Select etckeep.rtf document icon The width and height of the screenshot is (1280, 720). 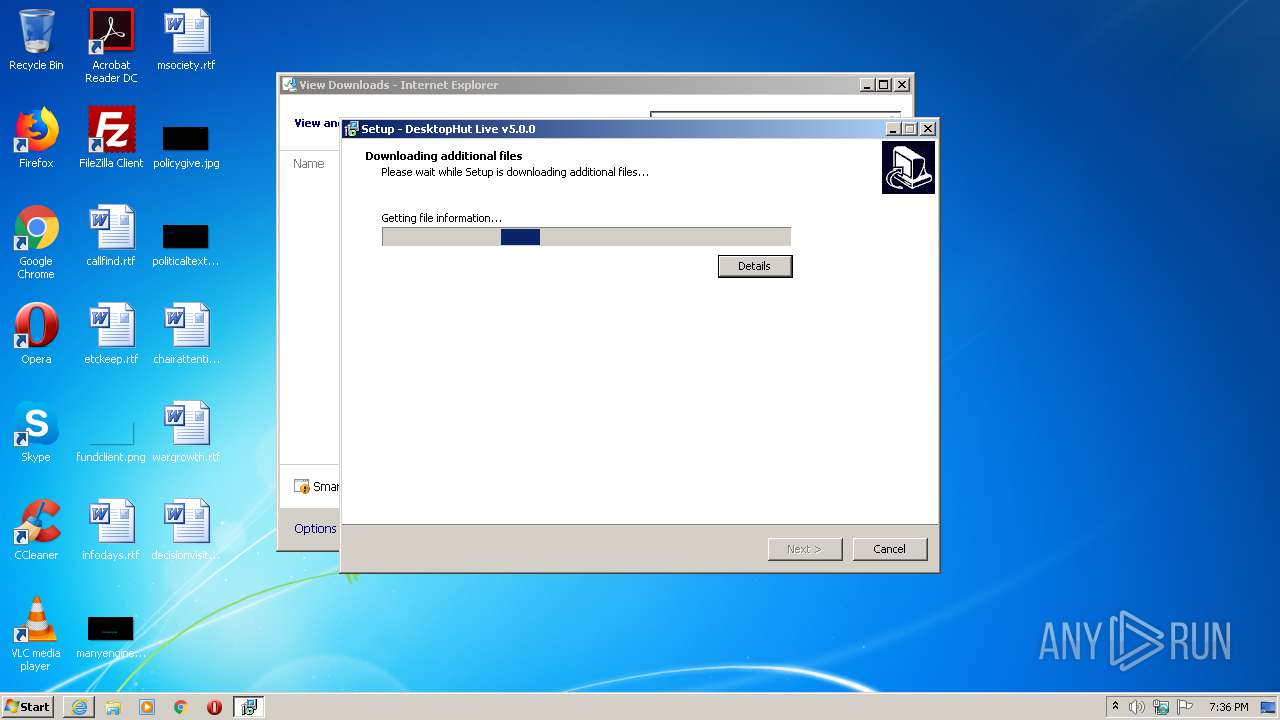click(111, 334)
